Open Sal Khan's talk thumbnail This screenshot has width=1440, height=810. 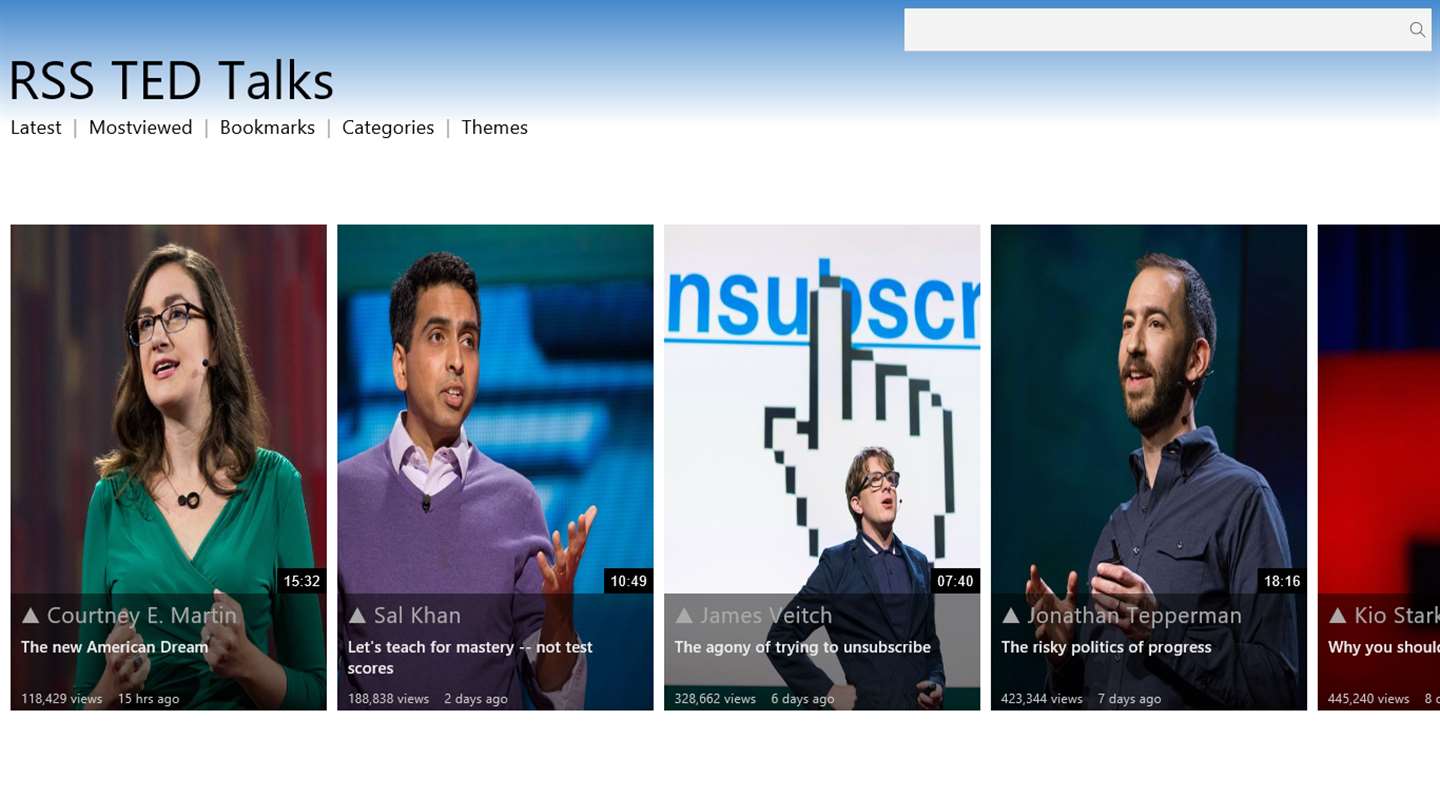pyautogui.click(x=495, y=467)
